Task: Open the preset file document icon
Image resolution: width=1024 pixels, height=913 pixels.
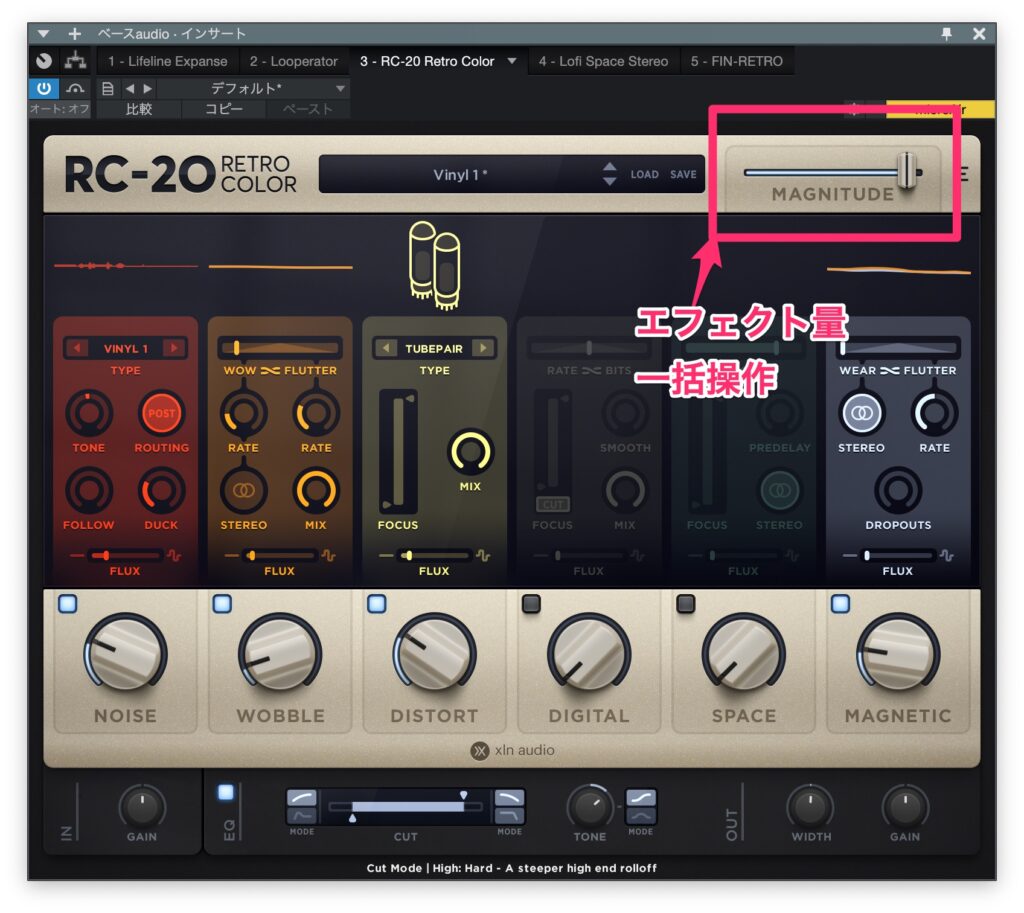Action: coord(108,88)
